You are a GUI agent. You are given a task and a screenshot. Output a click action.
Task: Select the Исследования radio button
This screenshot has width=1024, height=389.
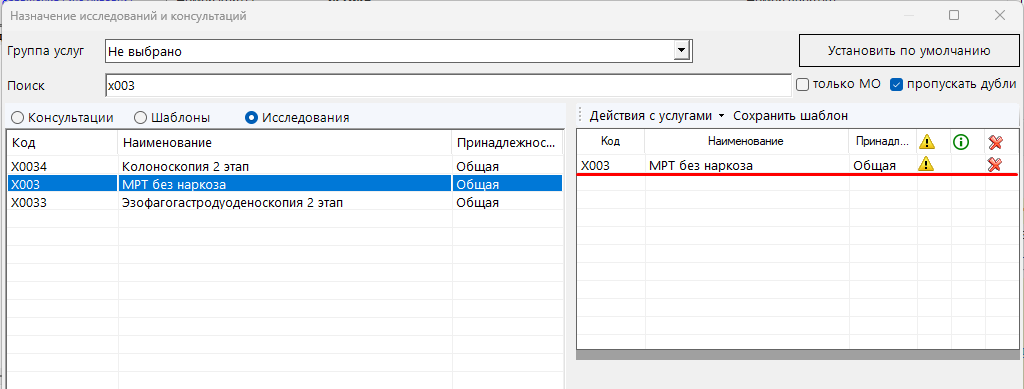click(251, 118)
